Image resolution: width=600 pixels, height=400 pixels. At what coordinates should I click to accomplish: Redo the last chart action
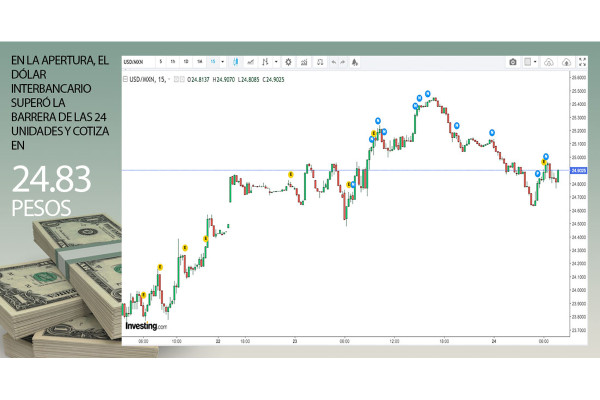pos(346,62)
